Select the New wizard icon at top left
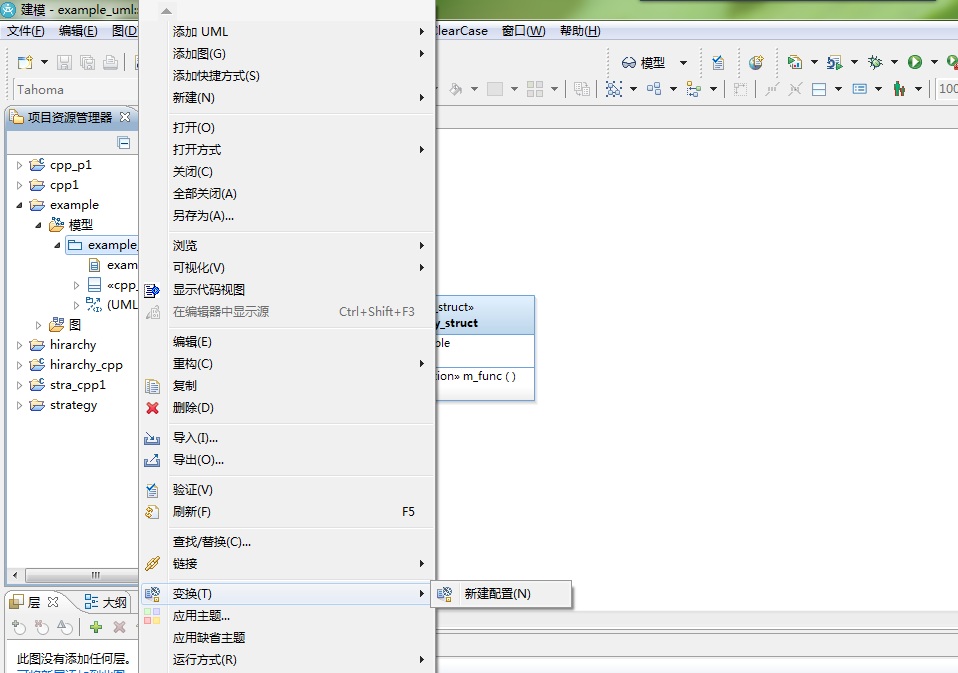The height and width of the screenshot is (673, 958). (x=26, y=61)
